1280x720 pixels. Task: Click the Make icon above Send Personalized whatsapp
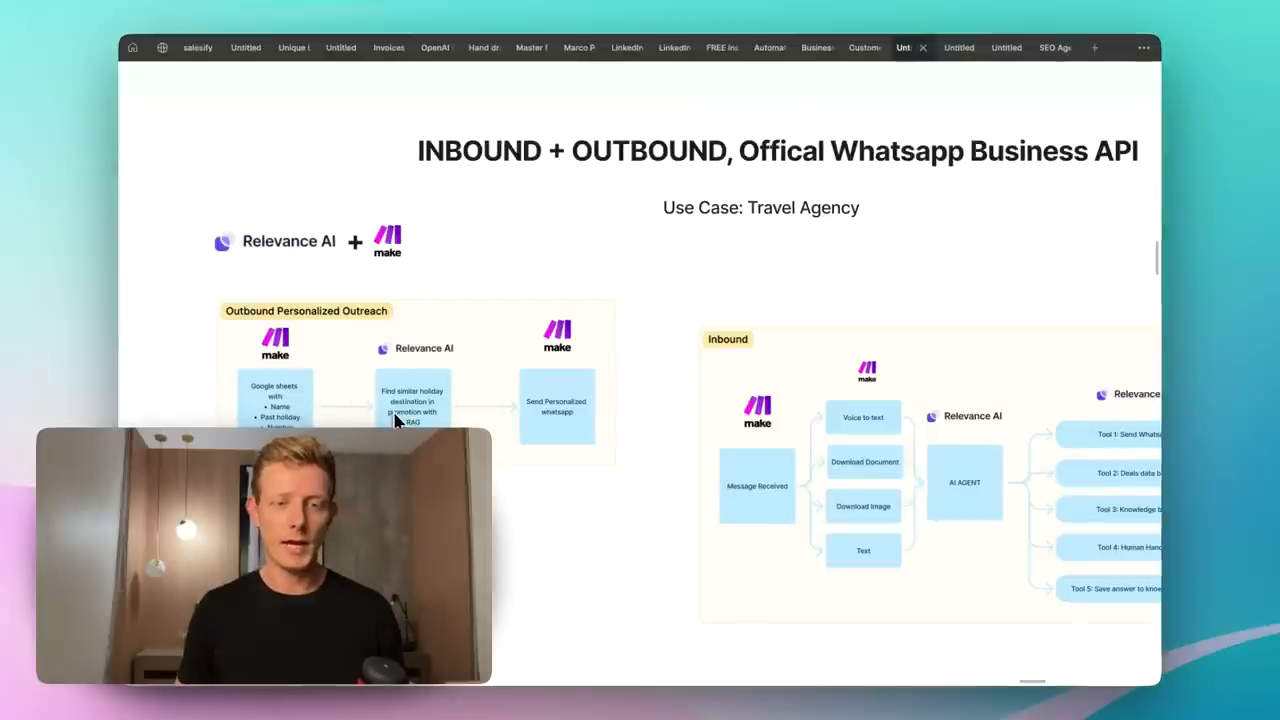[x=557, y=334]
